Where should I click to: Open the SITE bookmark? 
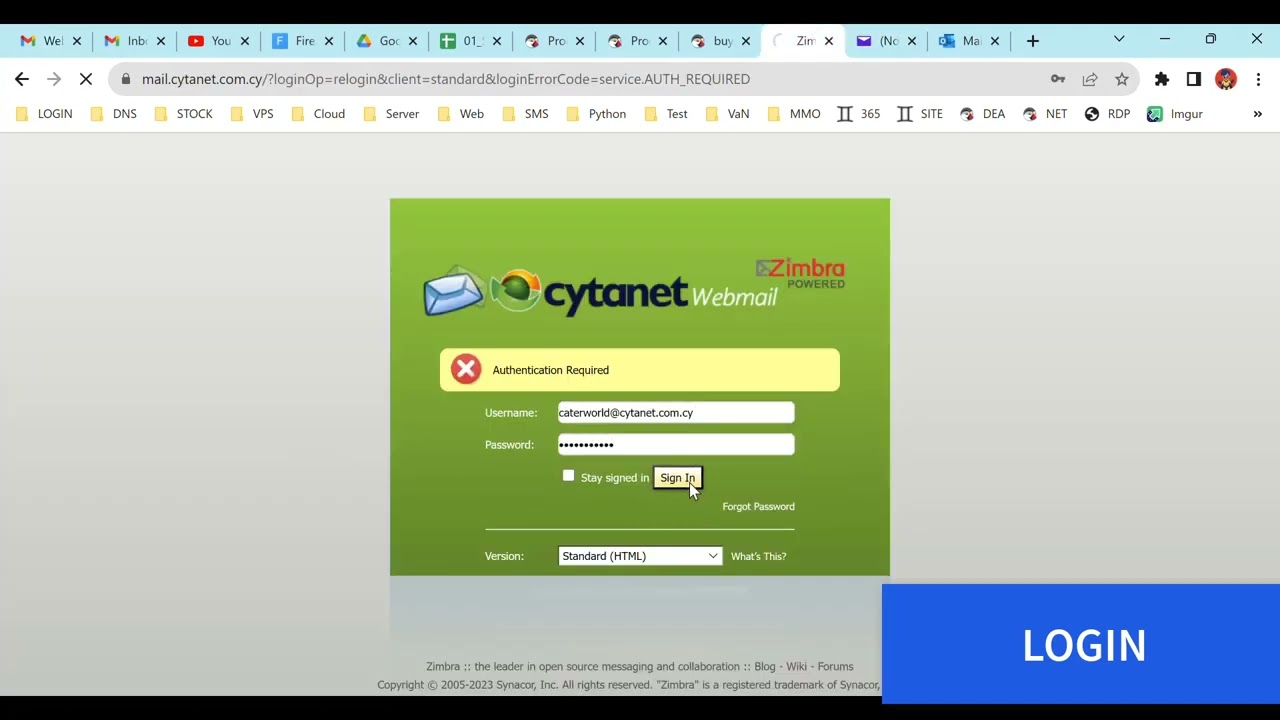920,114
